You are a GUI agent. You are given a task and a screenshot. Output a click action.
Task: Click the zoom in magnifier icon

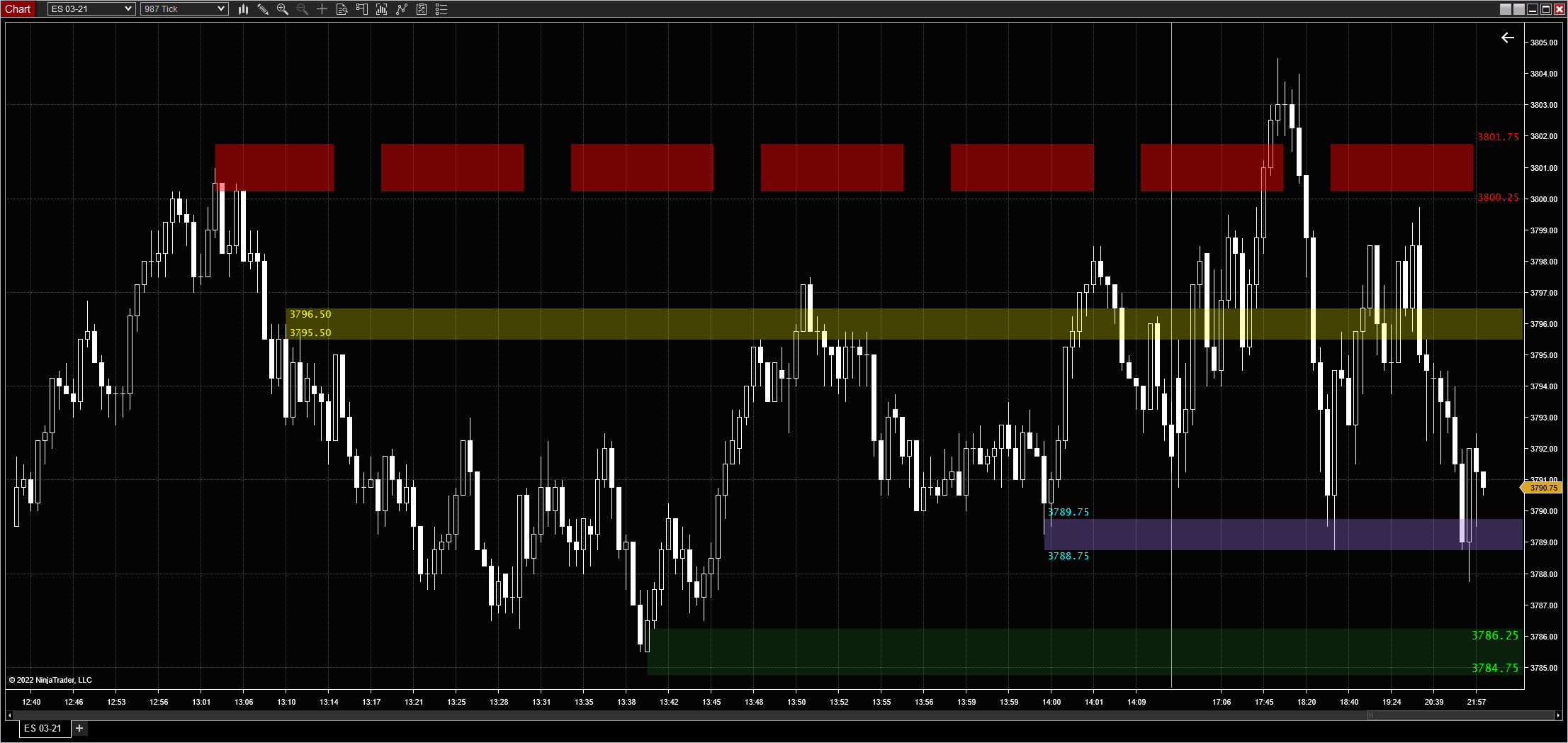pos(283,9)
